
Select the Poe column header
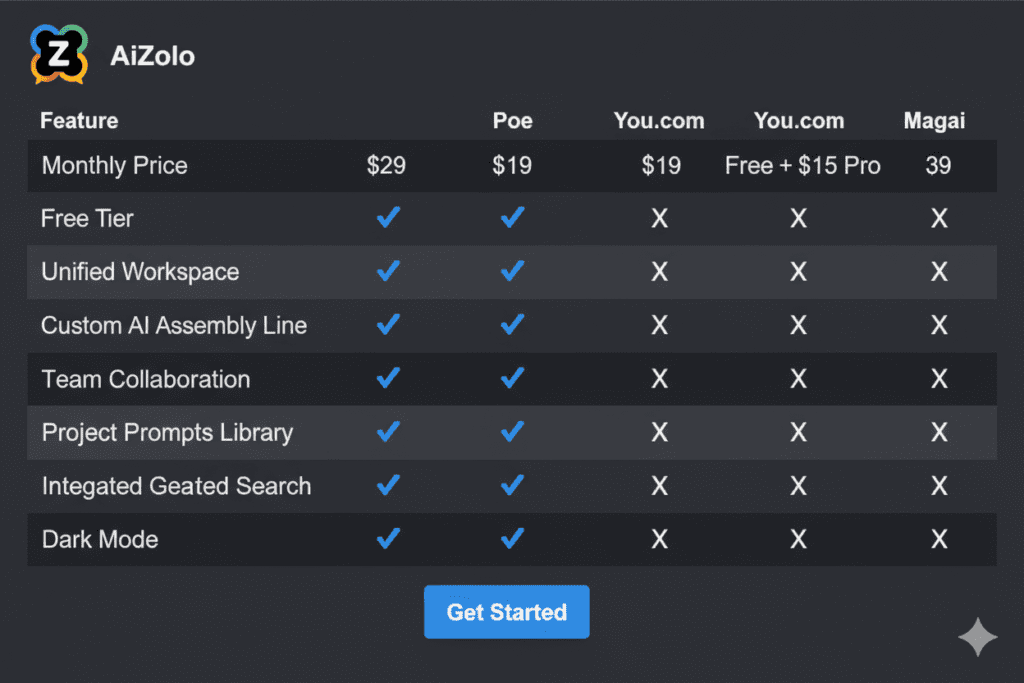512,121
